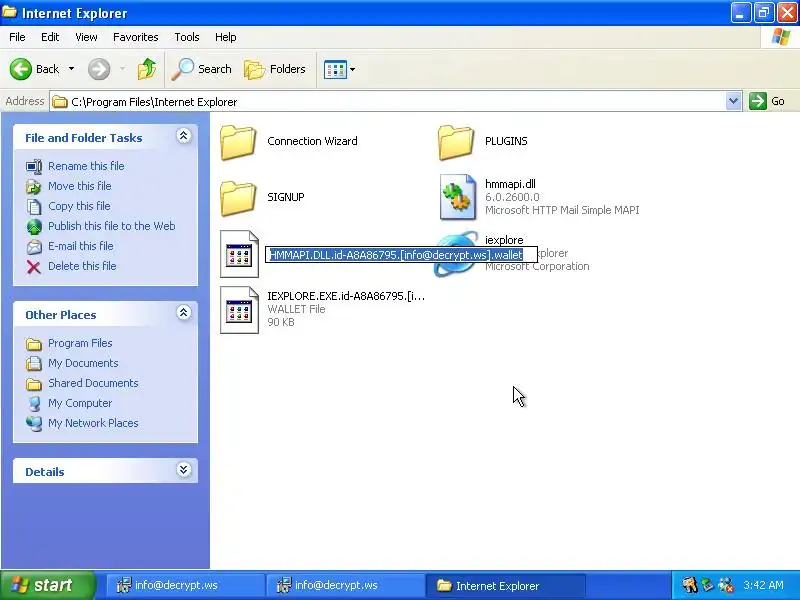800x600 pixels.
Task: Open the Search pane from toolbar
Action: coord(202,69)
